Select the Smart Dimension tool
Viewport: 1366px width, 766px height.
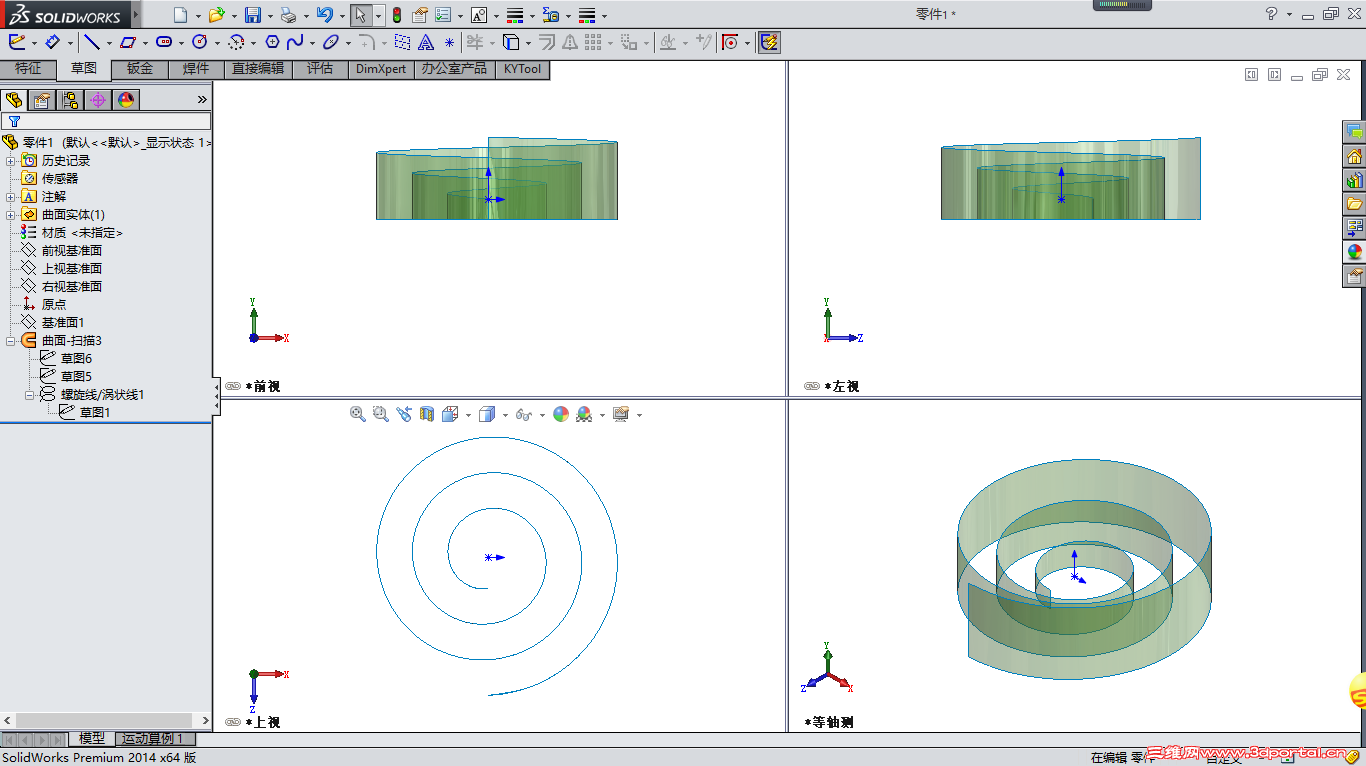(x=53, y=42)
